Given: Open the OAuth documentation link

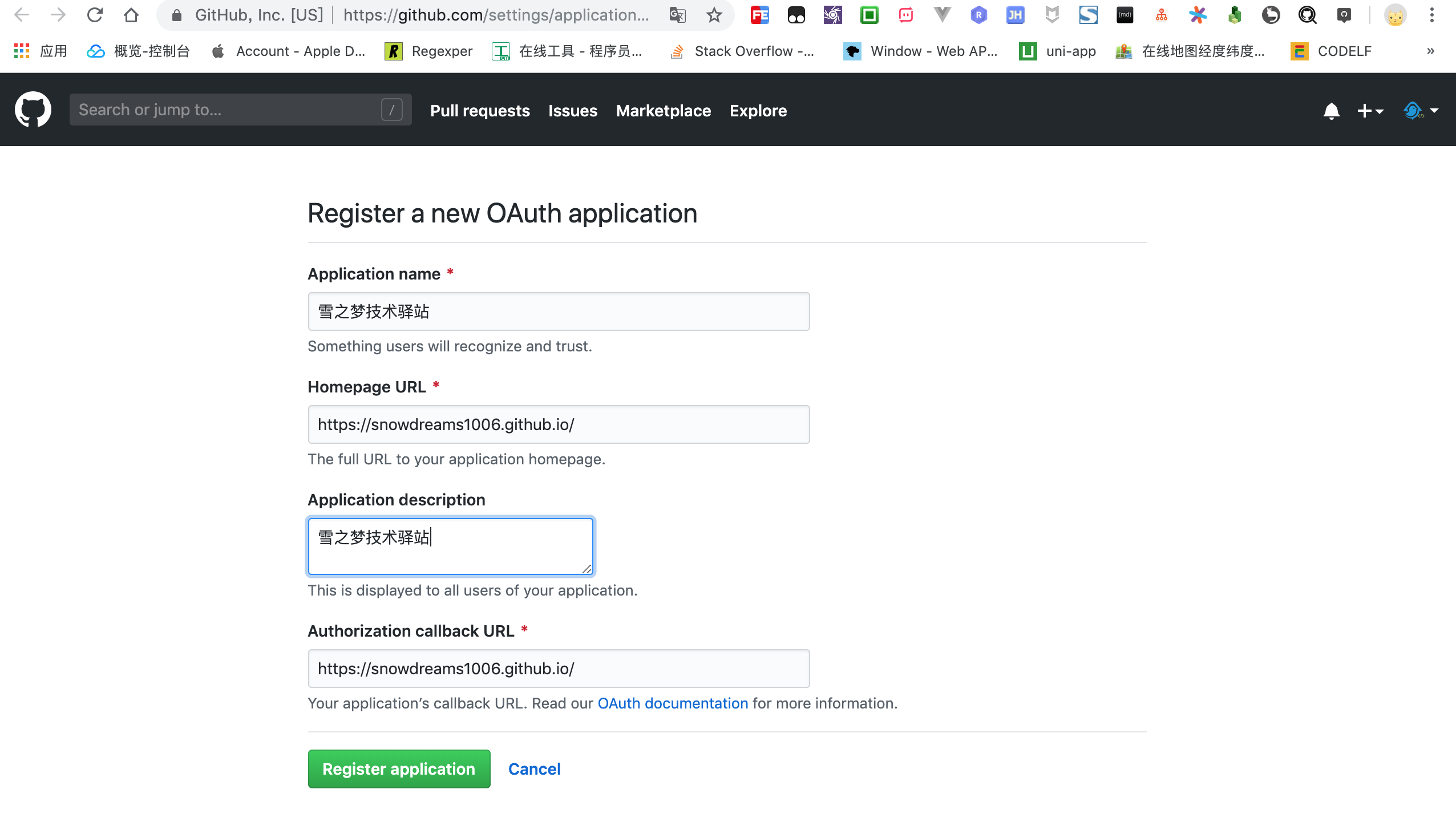Looking at the screenshot, I should [x=672, y=703].
